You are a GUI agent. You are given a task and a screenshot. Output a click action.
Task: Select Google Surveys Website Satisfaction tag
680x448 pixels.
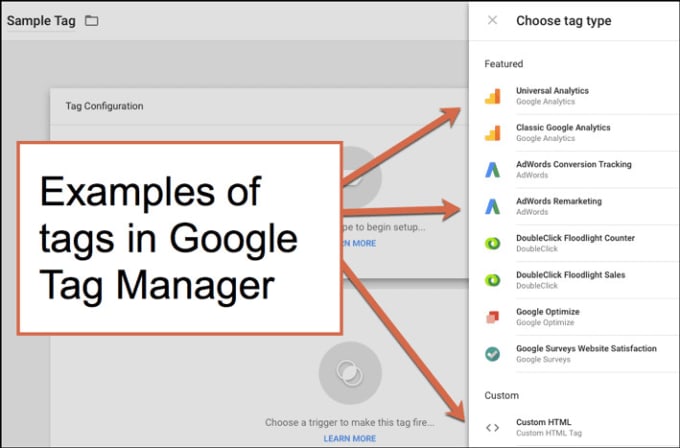[575, 354]
